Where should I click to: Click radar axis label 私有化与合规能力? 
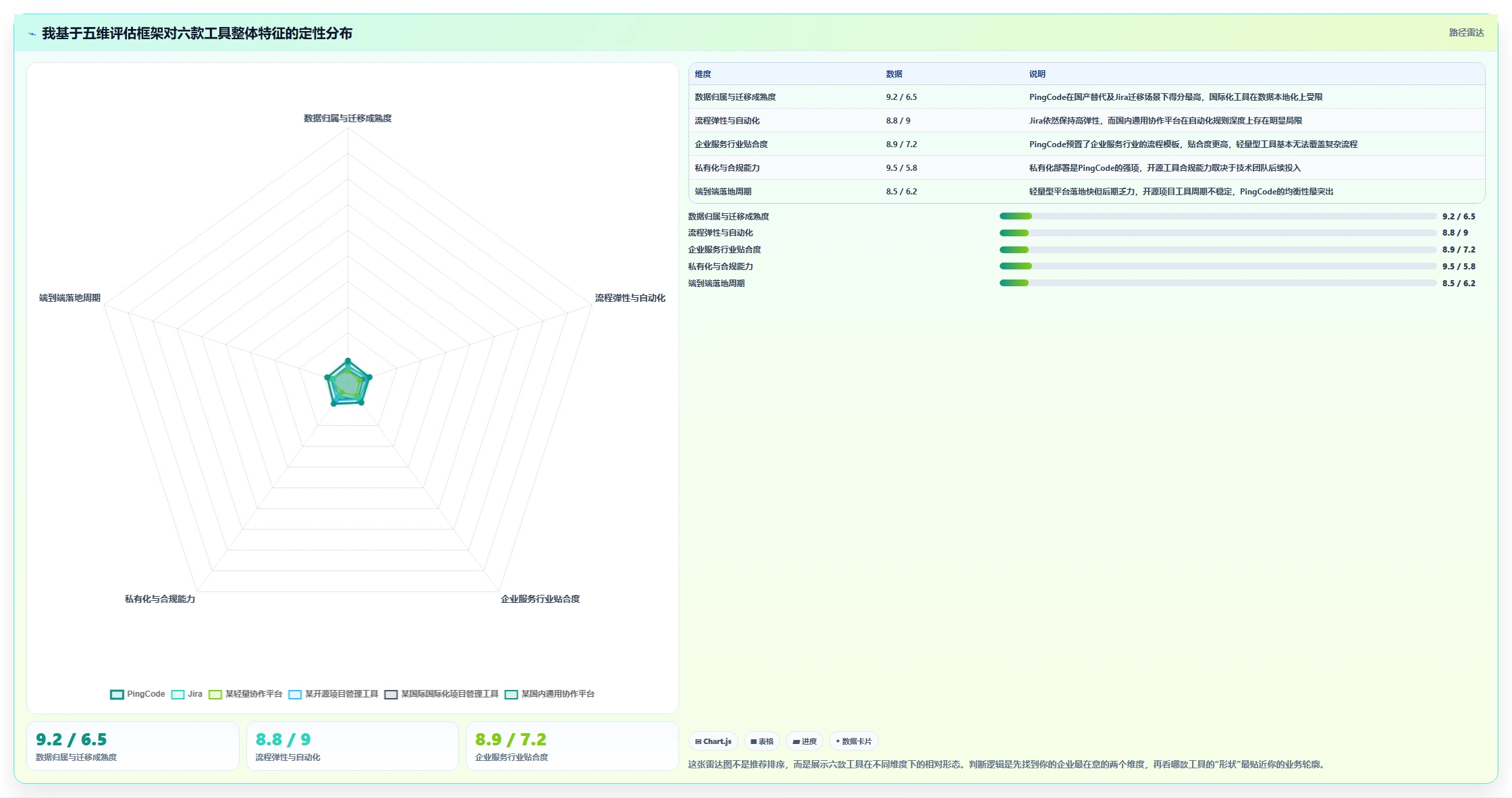point(160,599)
